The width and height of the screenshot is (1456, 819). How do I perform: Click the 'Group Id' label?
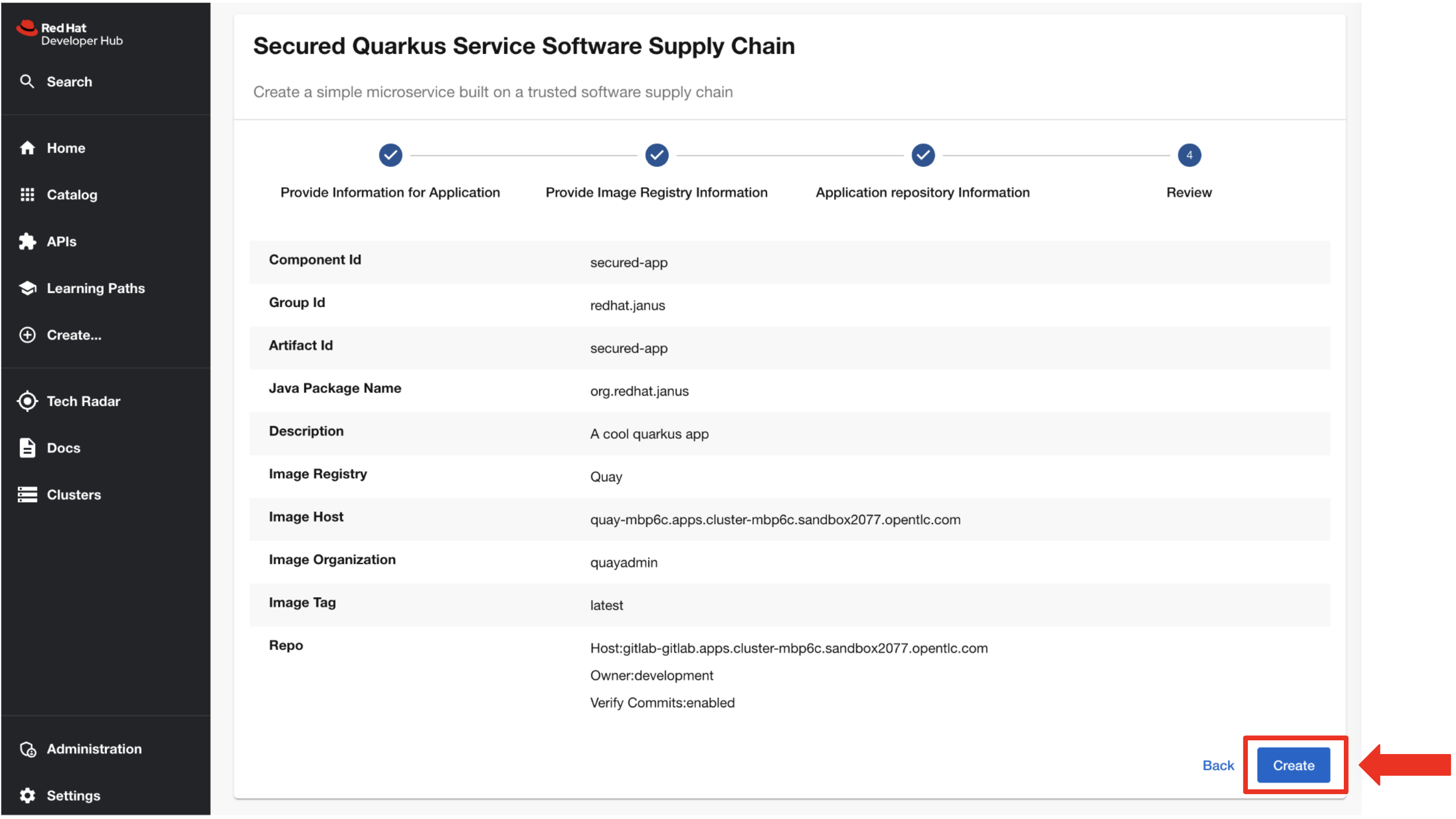297,303
